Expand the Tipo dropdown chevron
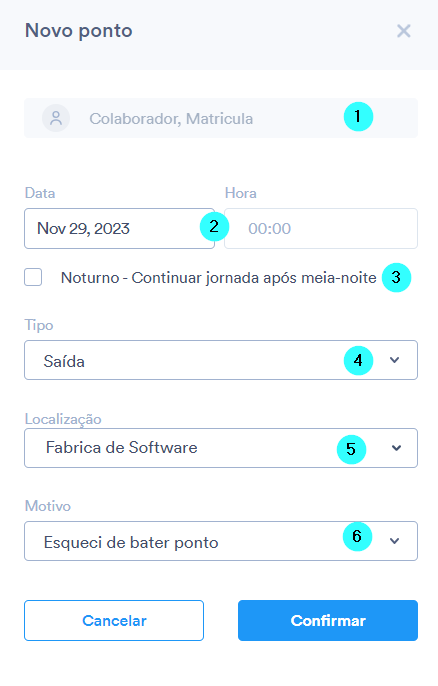The width and height of the screenshot is (438, 686). [395, 360]
